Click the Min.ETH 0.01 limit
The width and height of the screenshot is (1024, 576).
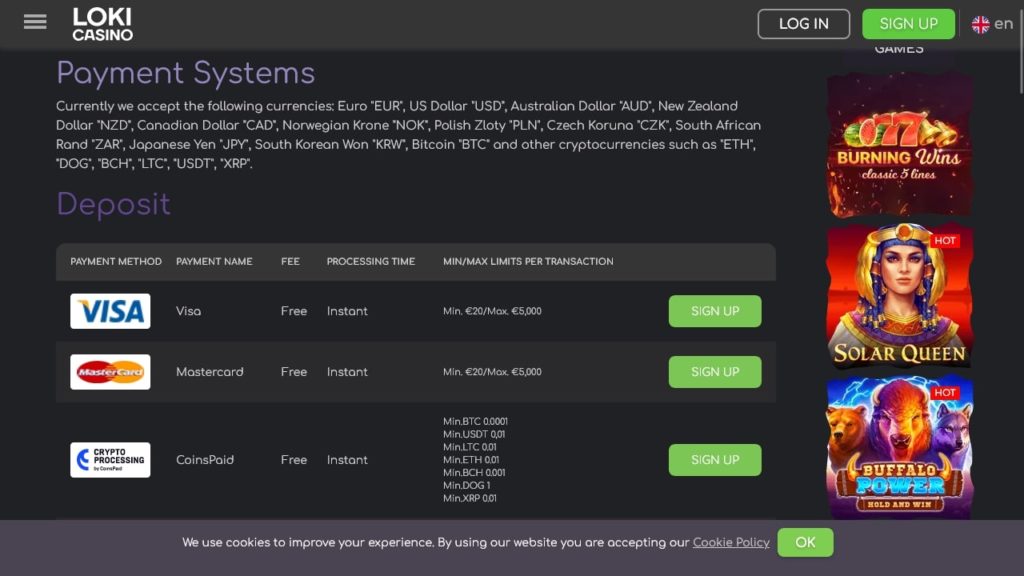[x=471, y=460]
